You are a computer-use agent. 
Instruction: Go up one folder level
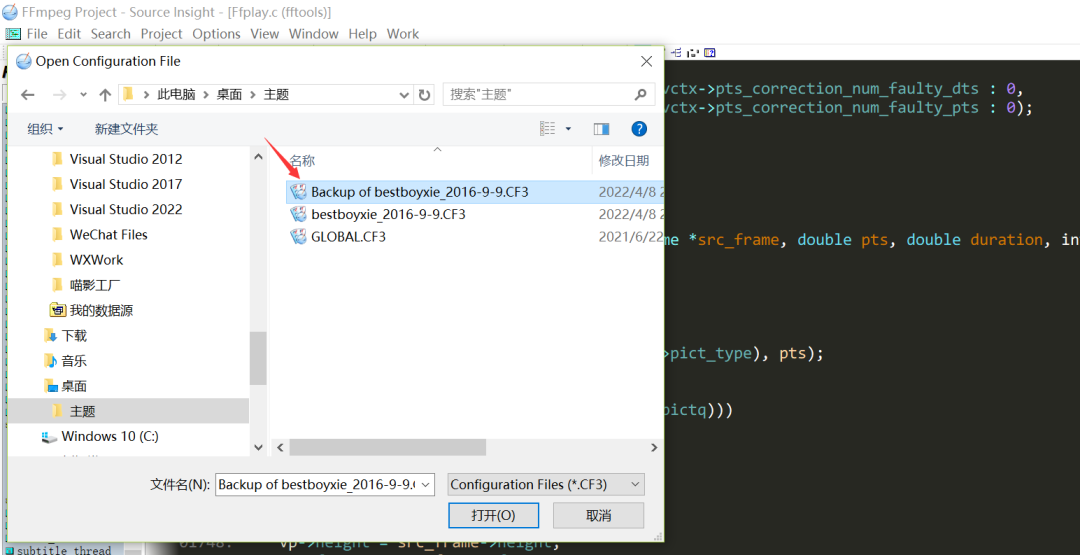pos(105,95)
